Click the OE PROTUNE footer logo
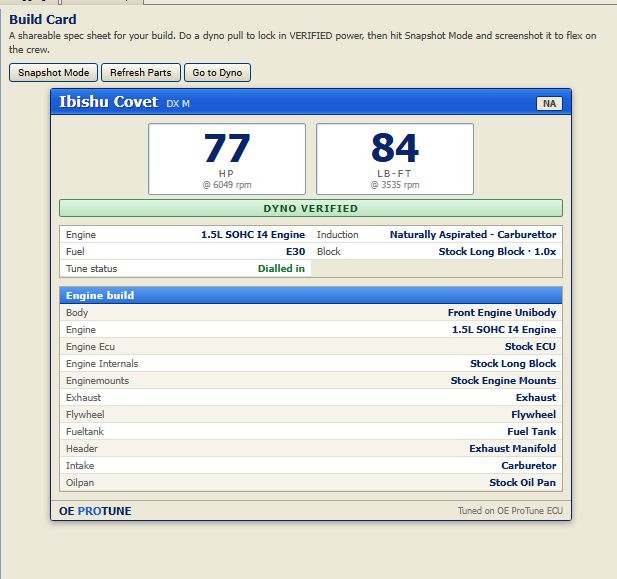Screen dimensions: 617x579 tap(95, 511)
